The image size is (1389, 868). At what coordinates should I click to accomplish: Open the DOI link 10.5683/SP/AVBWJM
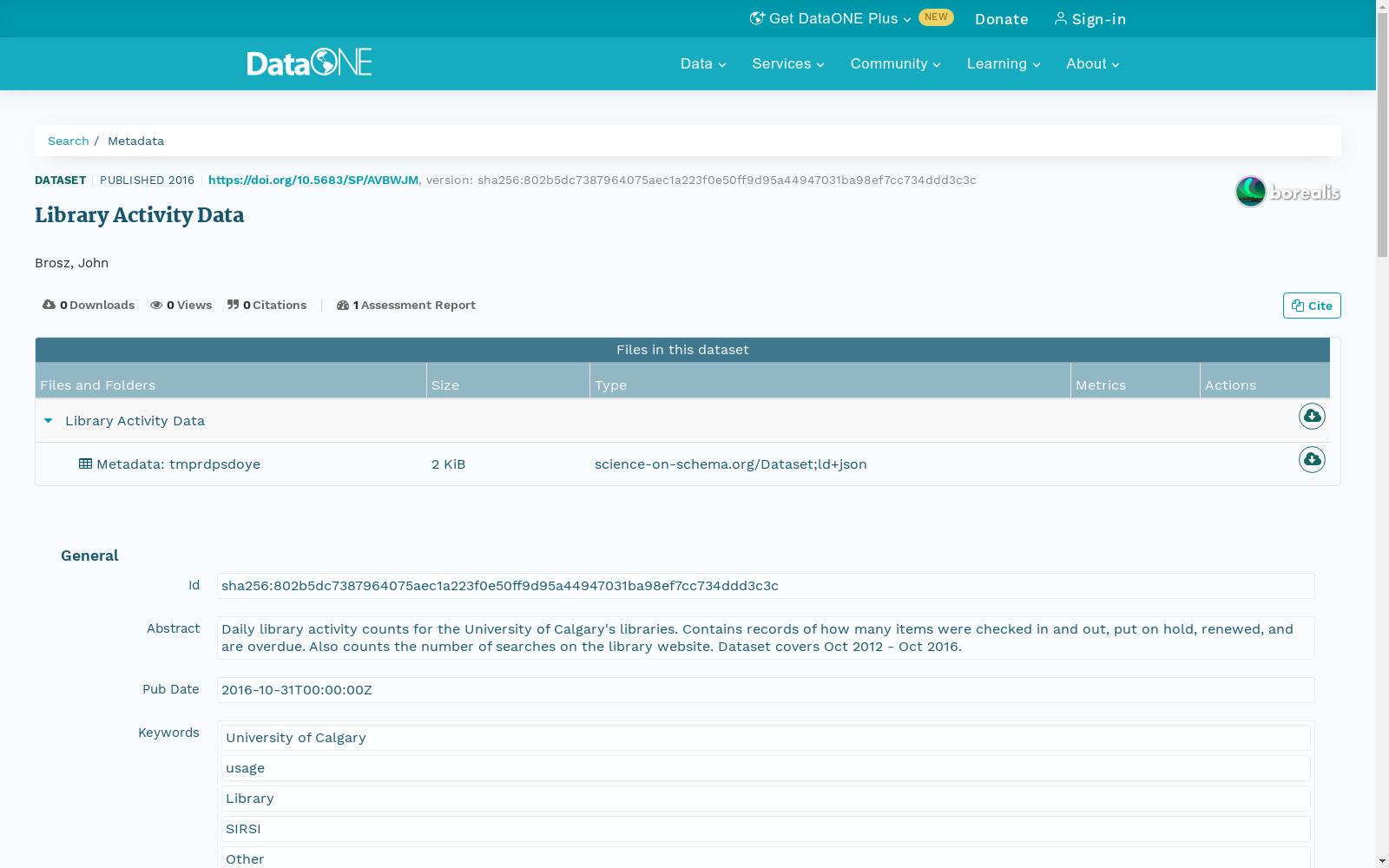pyautogui.click(x=313, y=180)
